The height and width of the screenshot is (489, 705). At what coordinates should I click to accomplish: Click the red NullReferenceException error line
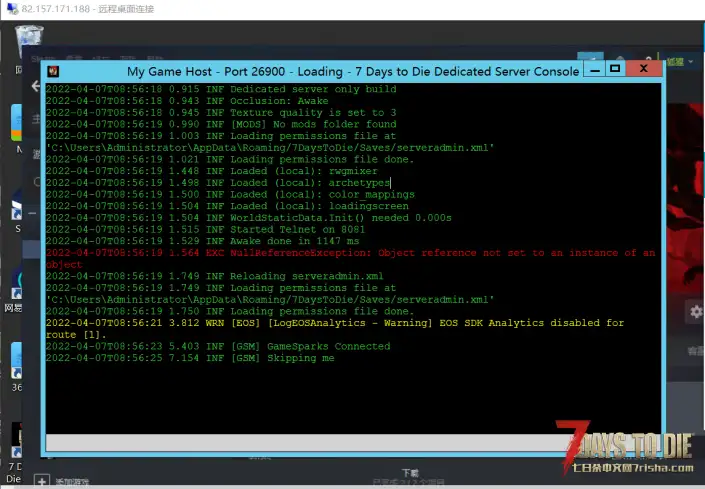coord(351,258)
